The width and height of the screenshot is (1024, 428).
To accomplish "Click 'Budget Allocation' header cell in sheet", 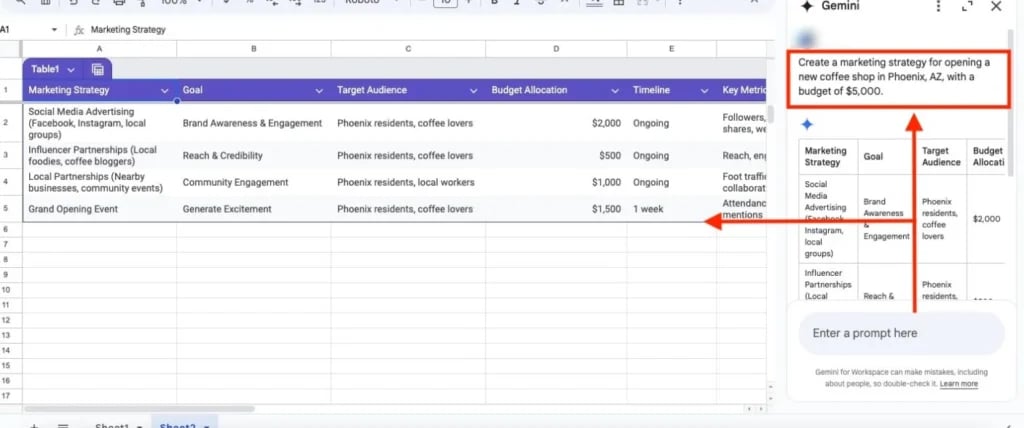I will (x=556, y=90).
